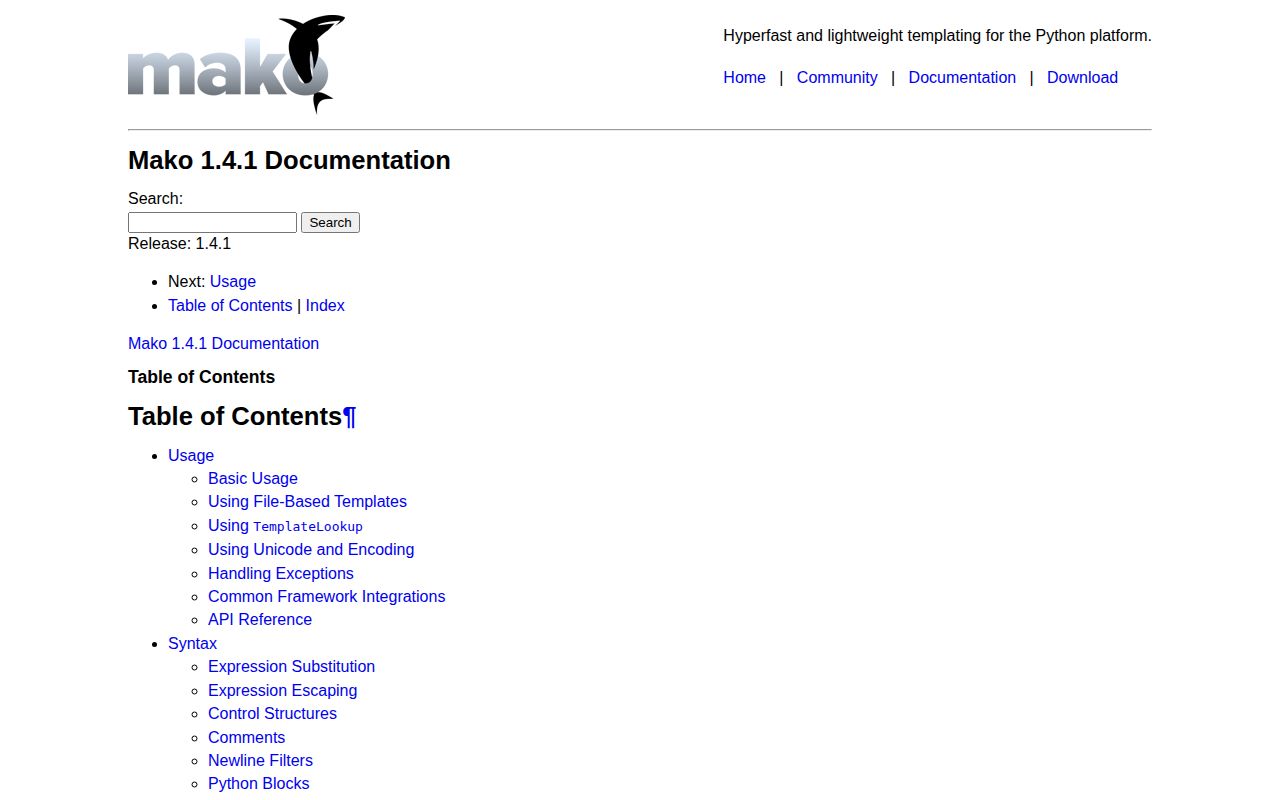The height and width of the screenshot is (800, 1280).
Task: Open the Documentation navigation link
Action: [962, 77]
